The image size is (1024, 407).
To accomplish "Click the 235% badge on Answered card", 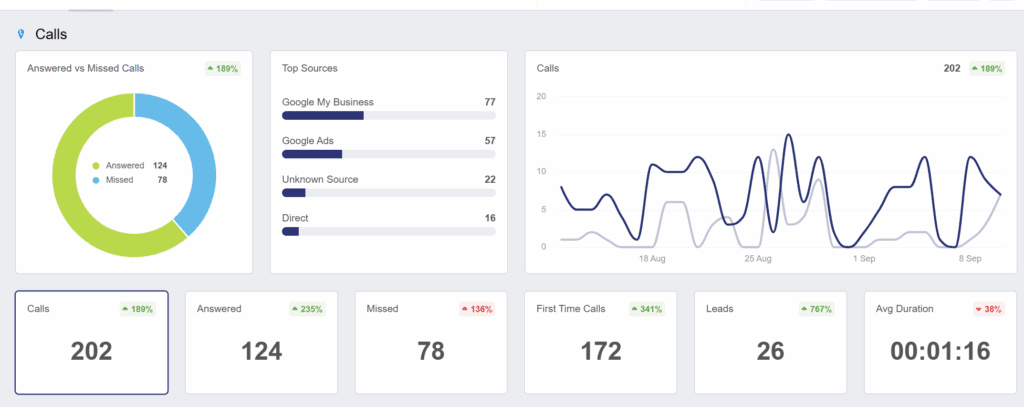I will [307, 309].
